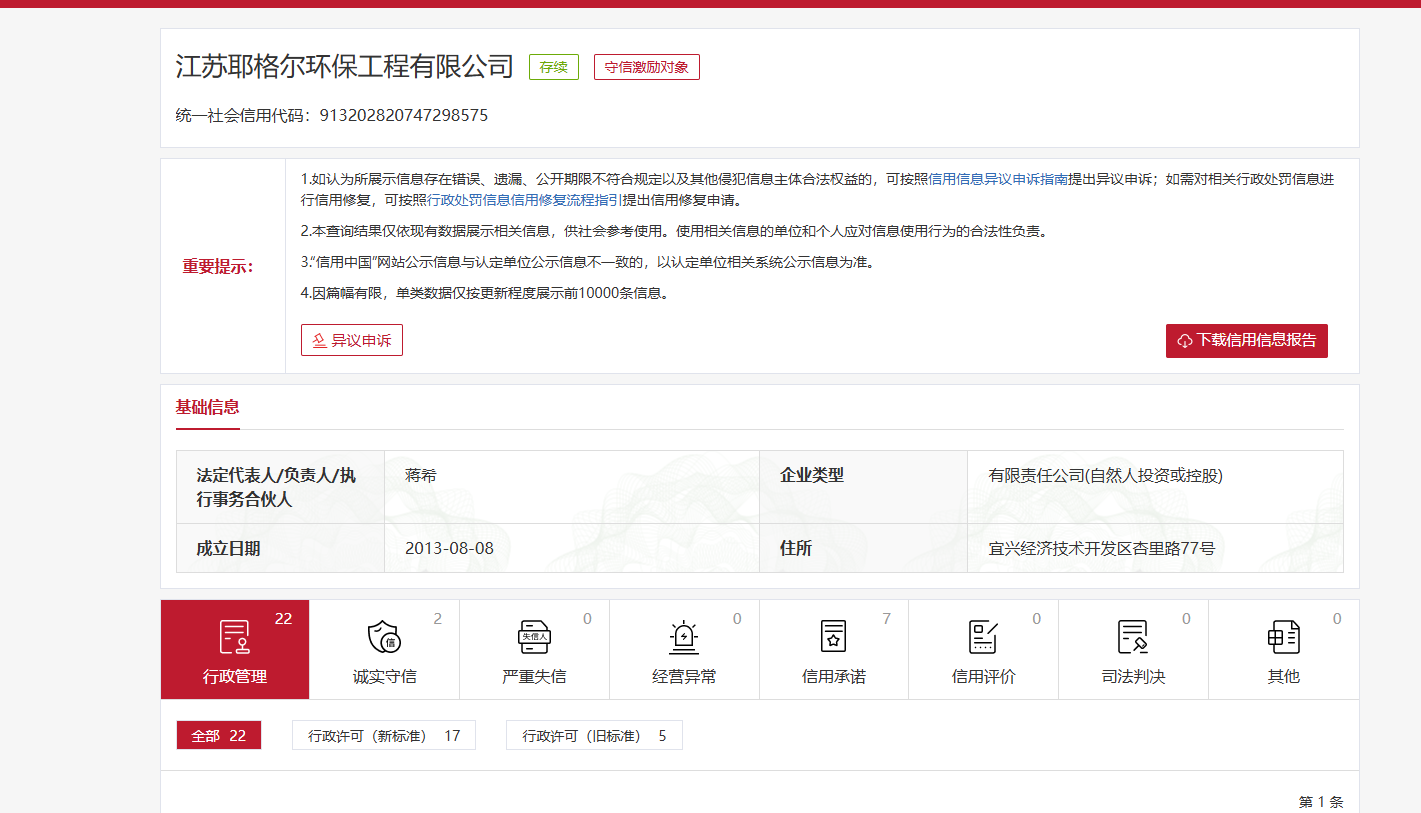The height and width of the screenshot is (813, 1421).
Task: Filter by 行政许可（新标准）17
Action: (384, 736)
